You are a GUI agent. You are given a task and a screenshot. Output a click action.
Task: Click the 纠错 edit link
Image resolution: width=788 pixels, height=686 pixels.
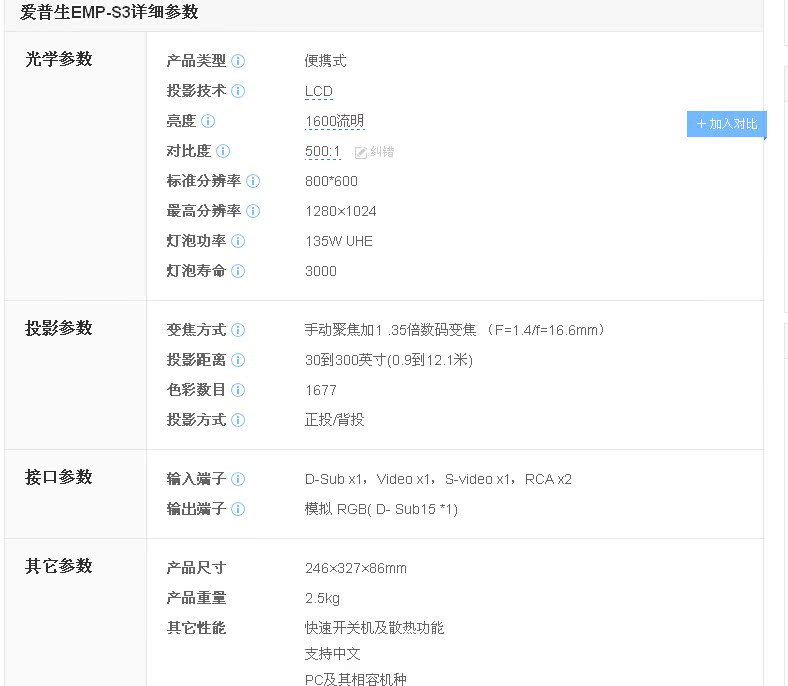[x=375, y=152]
